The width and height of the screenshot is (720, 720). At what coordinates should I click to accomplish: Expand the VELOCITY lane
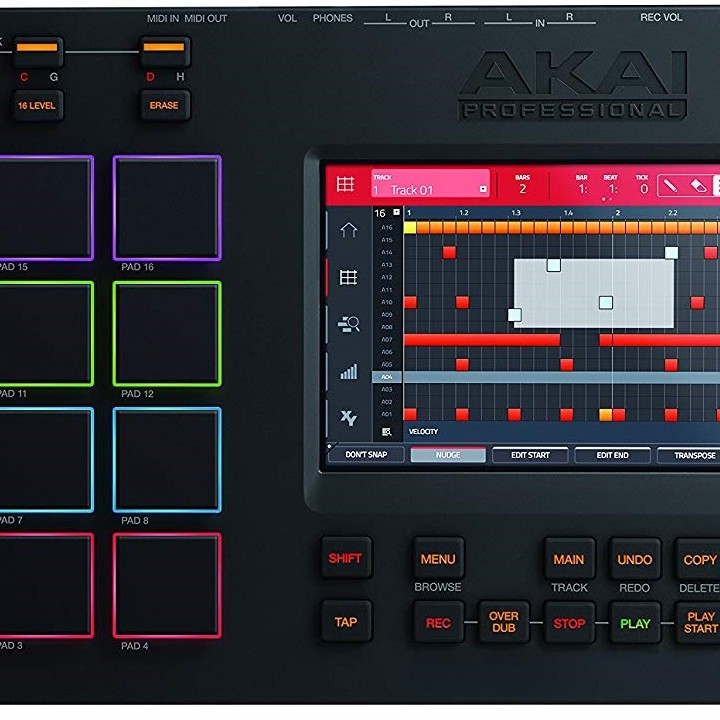pyautogui.click(x=423, y=432)
